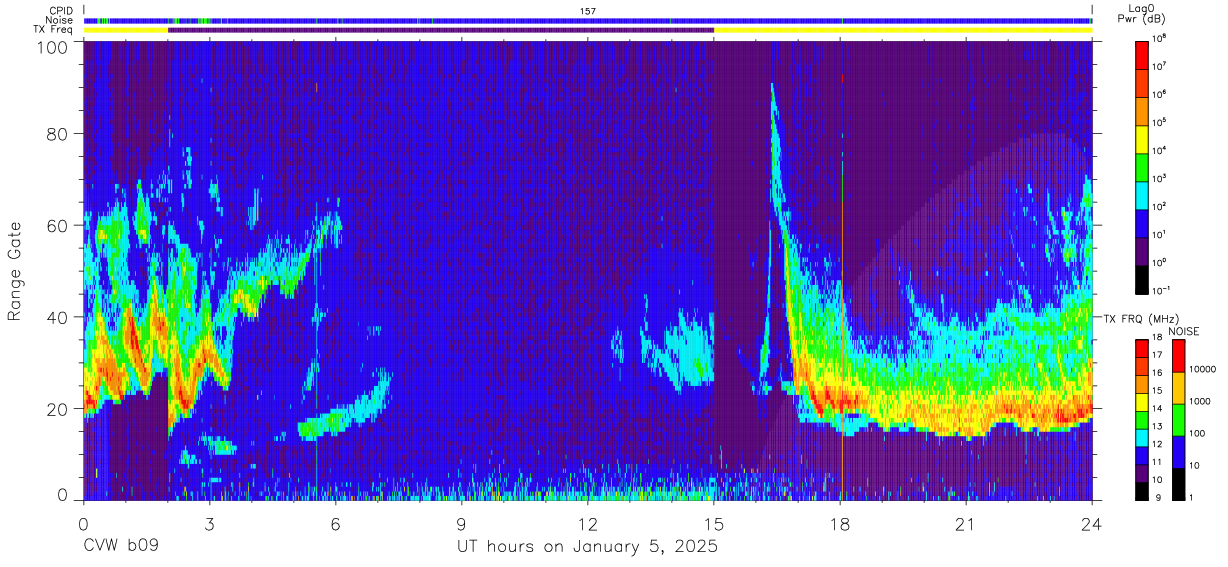Click the 'Noise' row label at top left

tap(60, 20)
